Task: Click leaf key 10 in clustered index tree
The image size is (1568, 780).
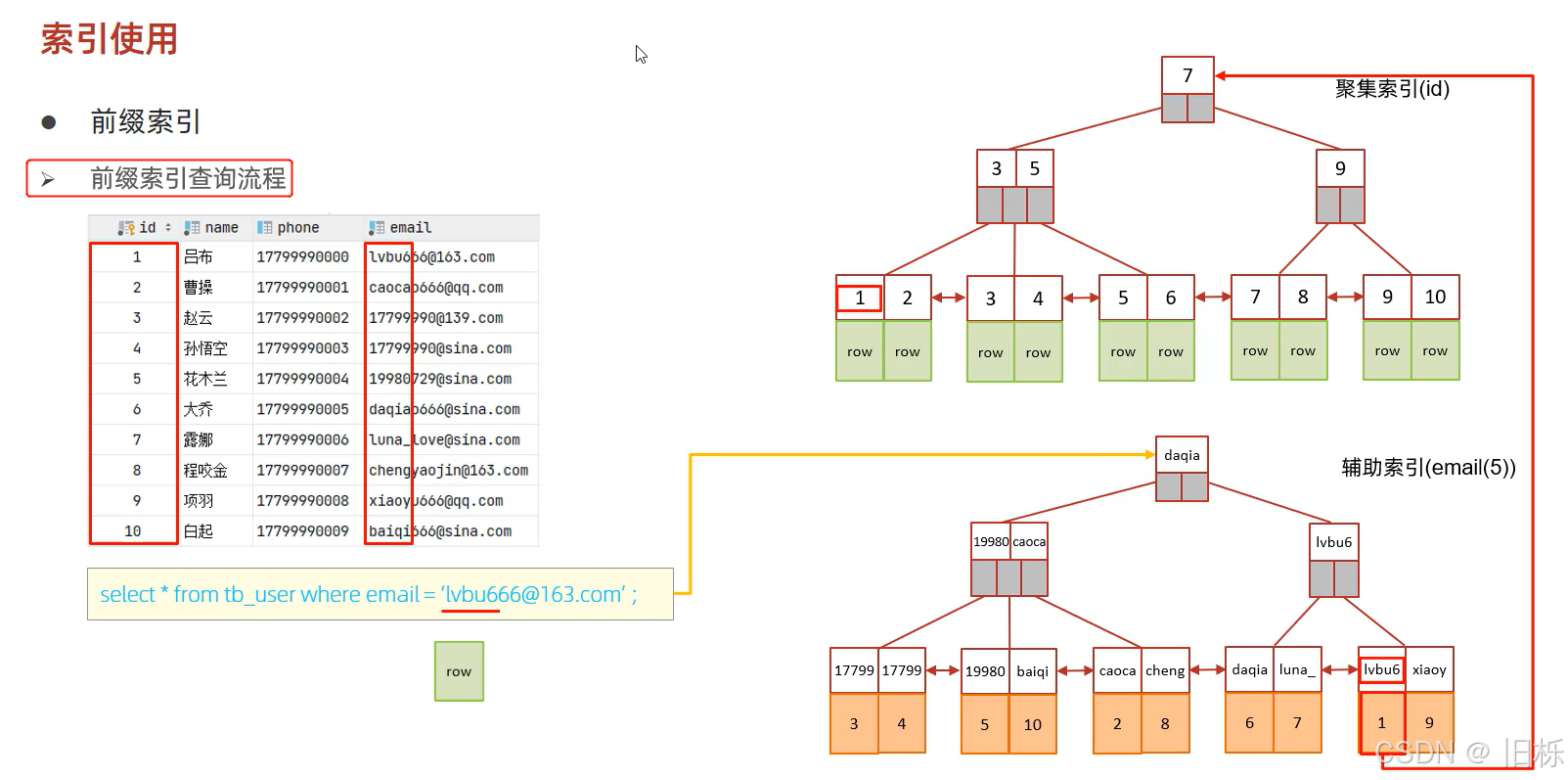Action: (x=1435, y=297)
